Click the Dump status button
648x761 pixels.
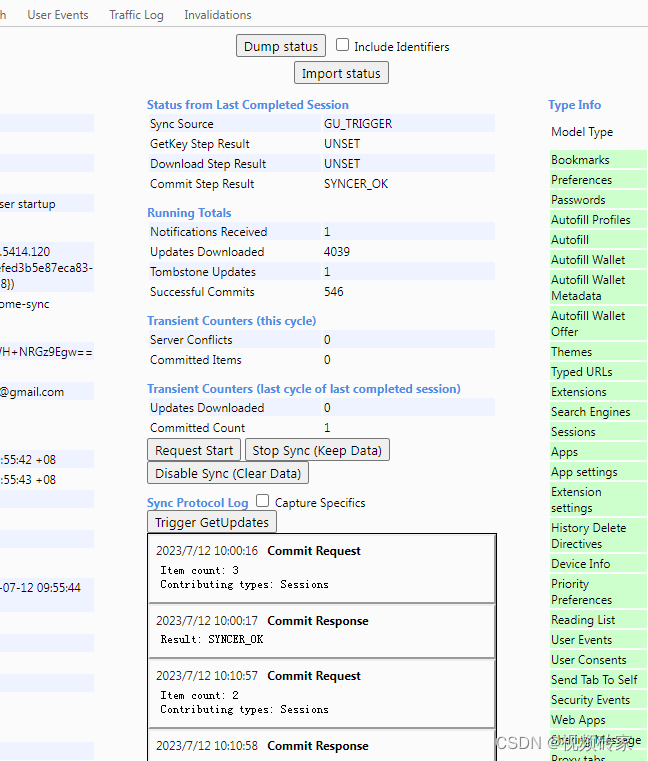[x=281, y=46]
